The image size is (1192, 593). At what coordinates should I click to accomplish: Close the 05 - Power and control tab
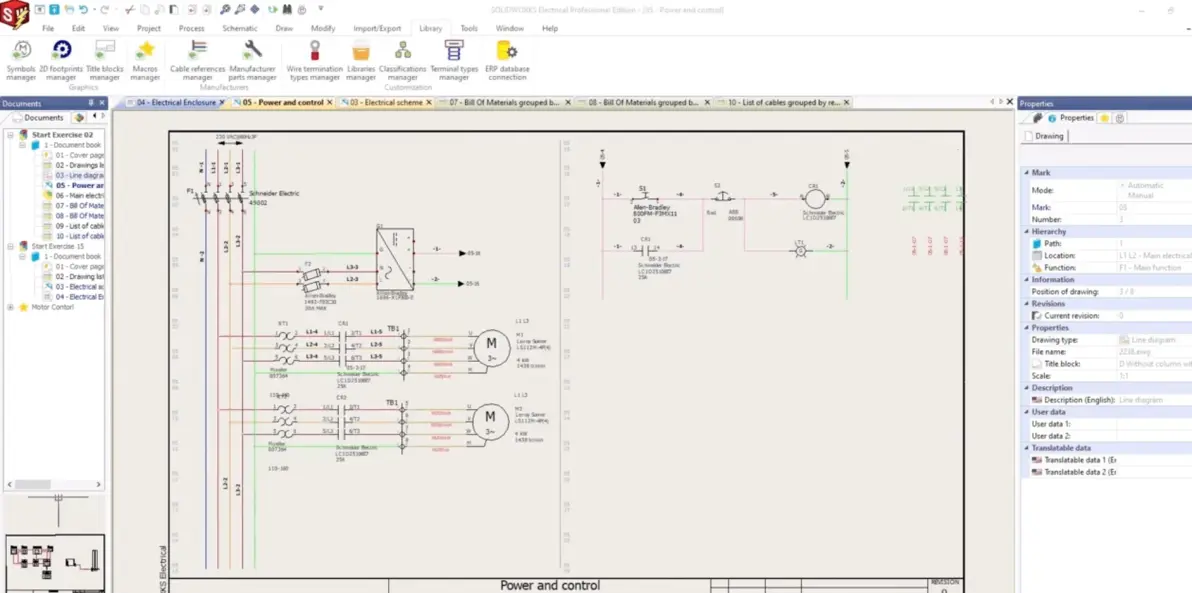[330, 102]
